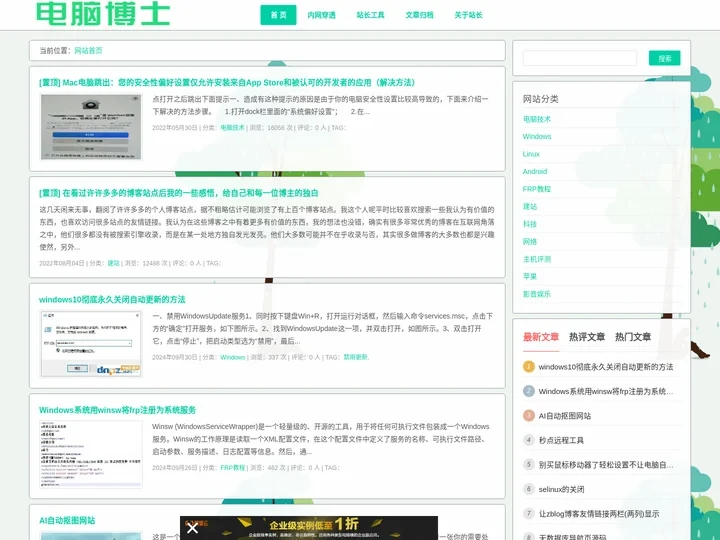The image size is (720, 540).
Task: Open ranked item 7 让zblog博客友情链接两栏显示
Action: click(x=599, y=514)
